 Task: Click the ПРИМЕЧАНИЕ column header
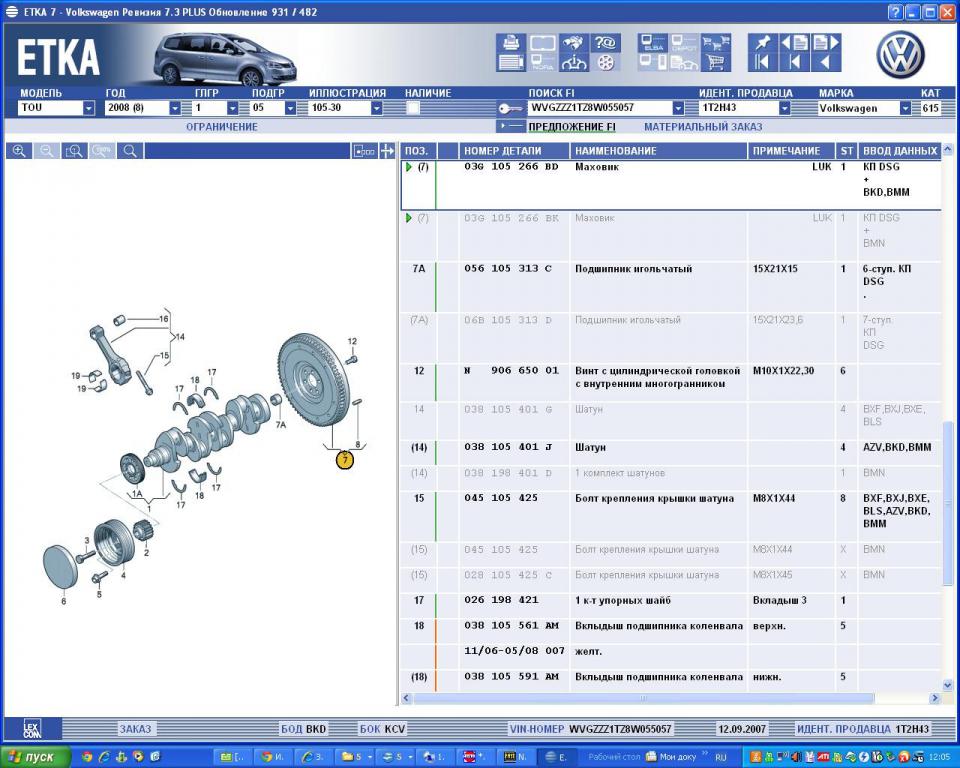pyautogui.click(x=791, y=151)
